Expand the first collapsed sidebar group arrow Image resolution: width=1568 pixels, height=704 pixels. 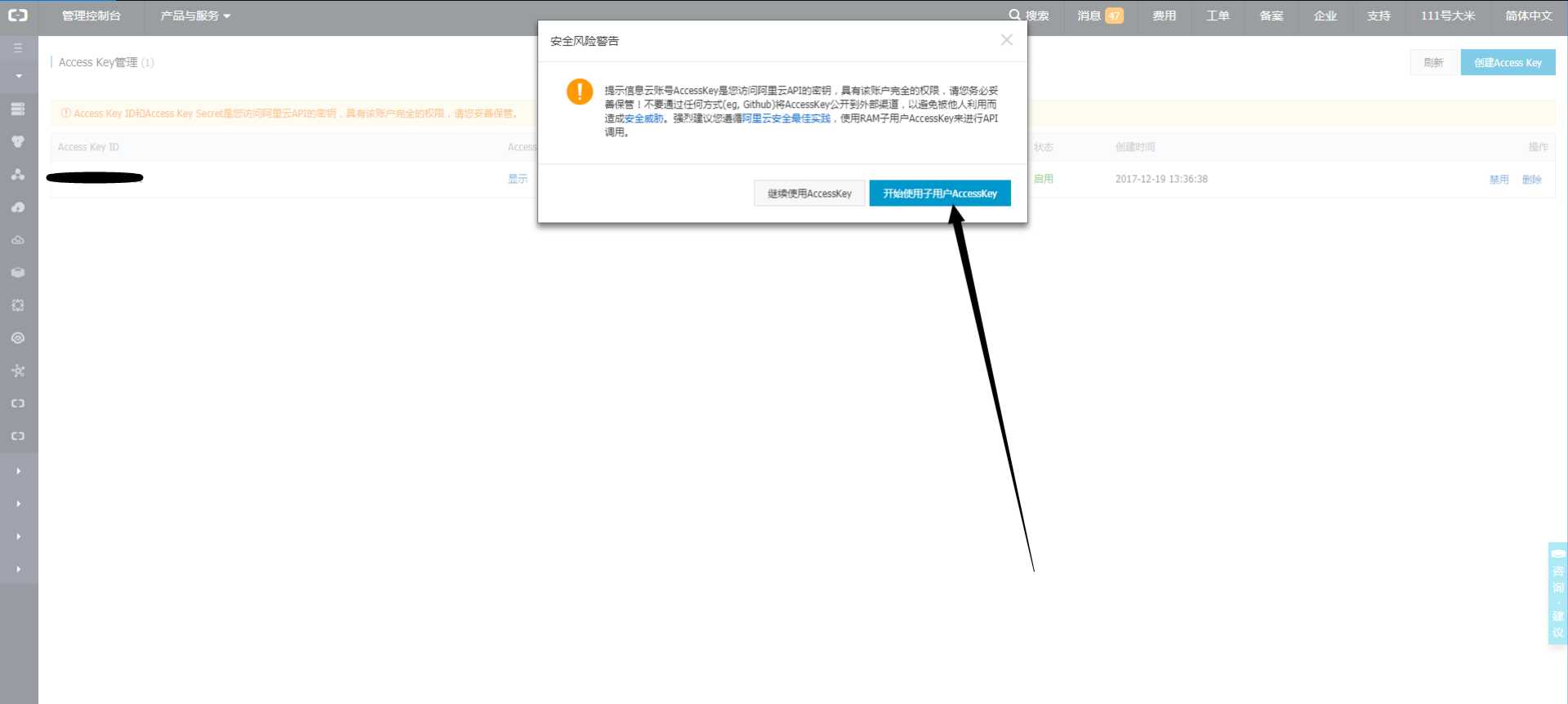[x=18, y=471]
